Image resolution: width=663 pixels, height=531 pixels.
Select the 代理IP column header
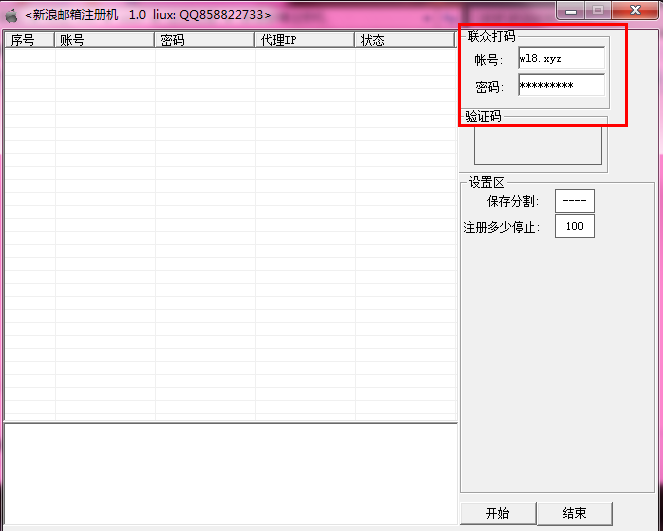click(x=304, y=40)
